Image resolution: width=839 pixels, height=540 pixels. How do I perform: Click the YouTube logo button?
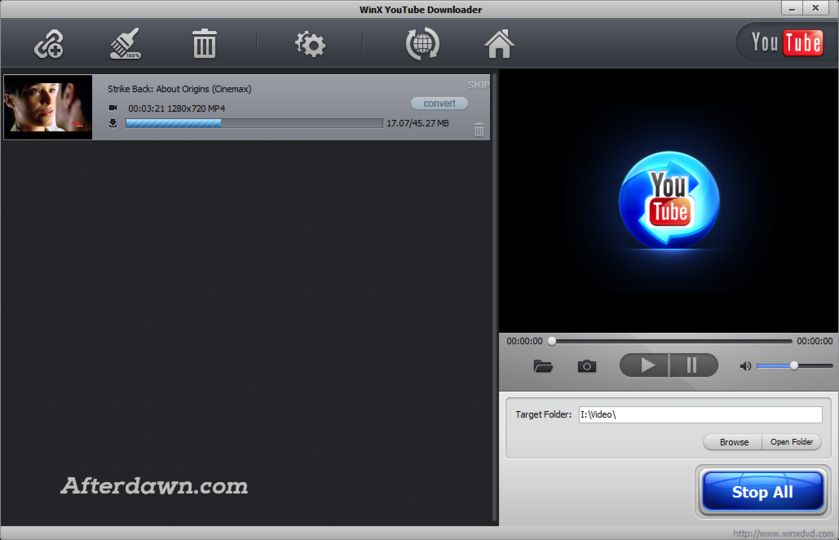(786, 43)
